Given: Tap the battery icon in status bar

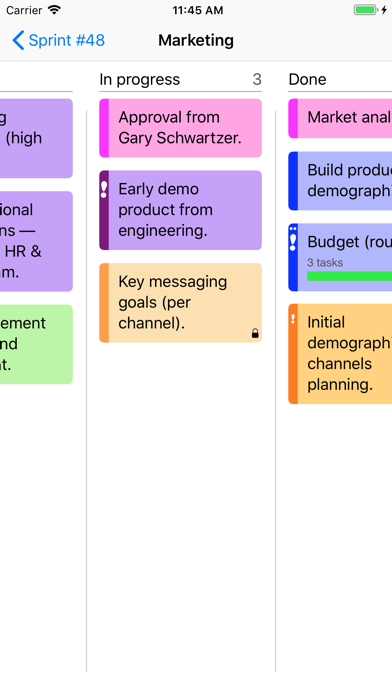Looking at the screenshot, I should (x=366, y=10).
